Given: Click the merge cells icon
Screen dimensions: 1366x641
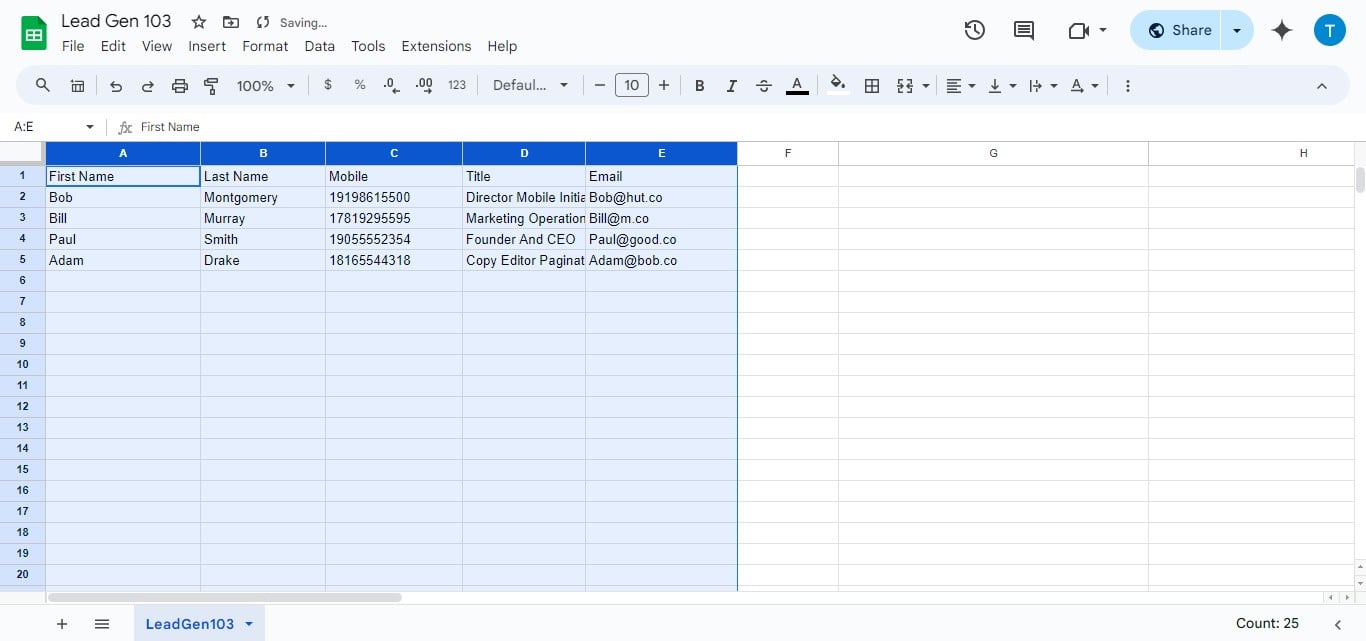Looking at the screenshot, I should [905, 85].
